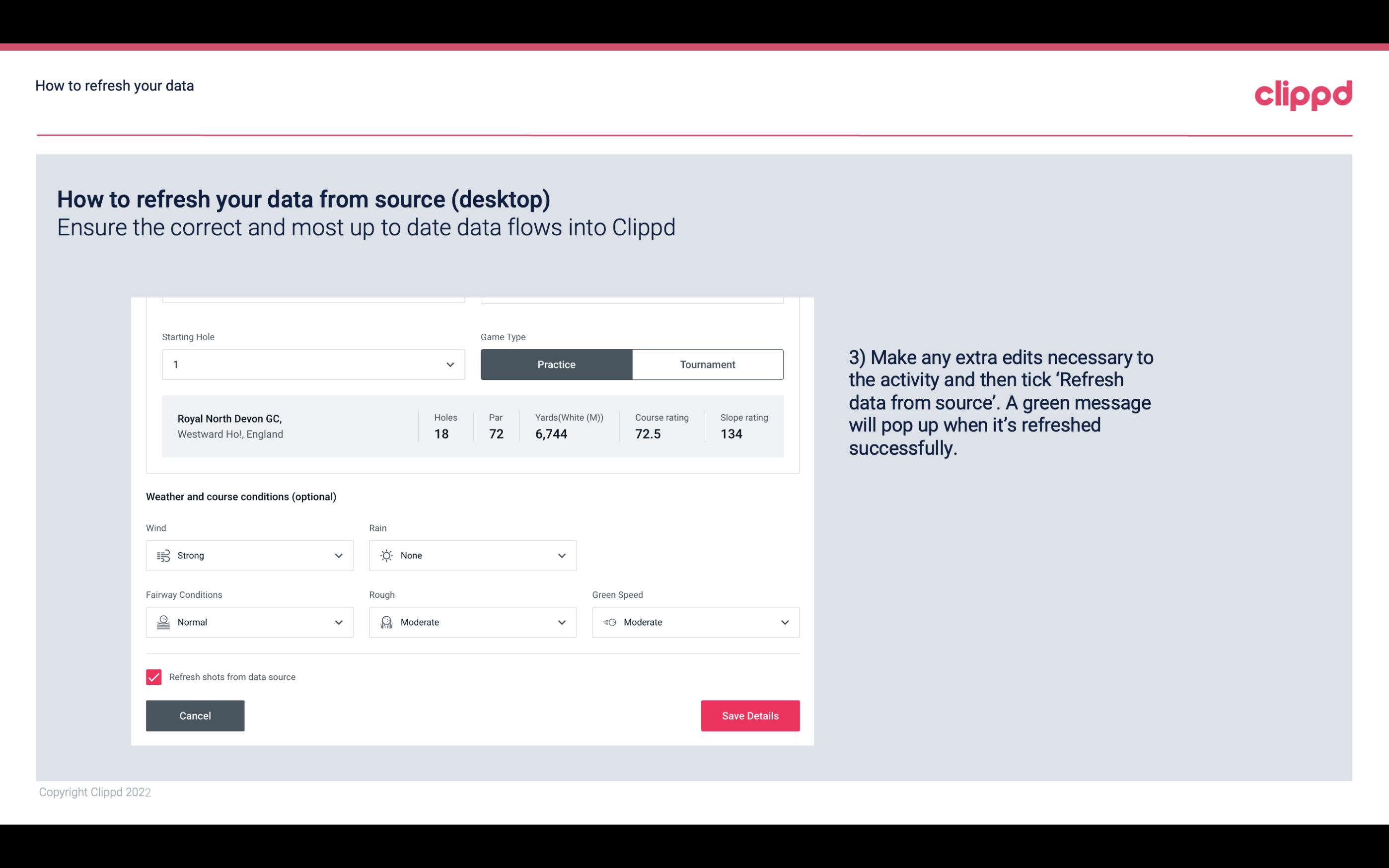Enable Refresh shots from data source checkbox

click(153, 676)
